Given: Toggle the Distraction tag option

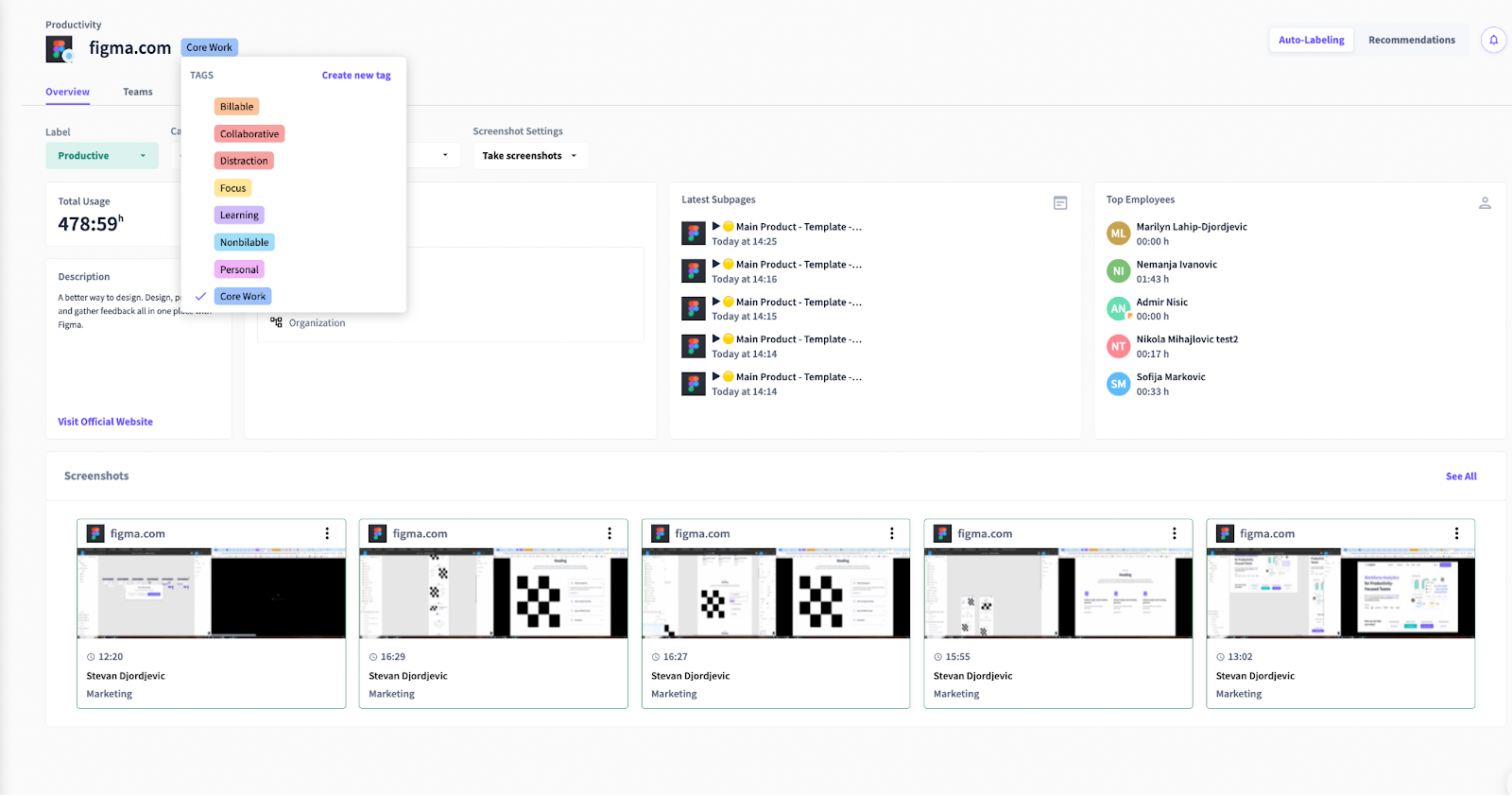Looking at the screenshot, I should (244, 162).
